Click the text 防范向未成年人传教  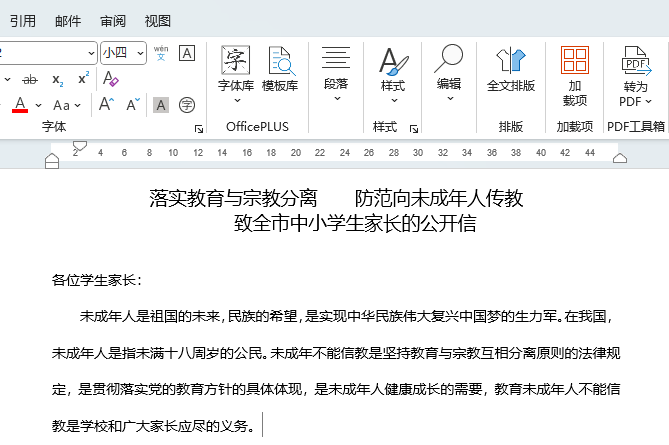click(439, 198)
